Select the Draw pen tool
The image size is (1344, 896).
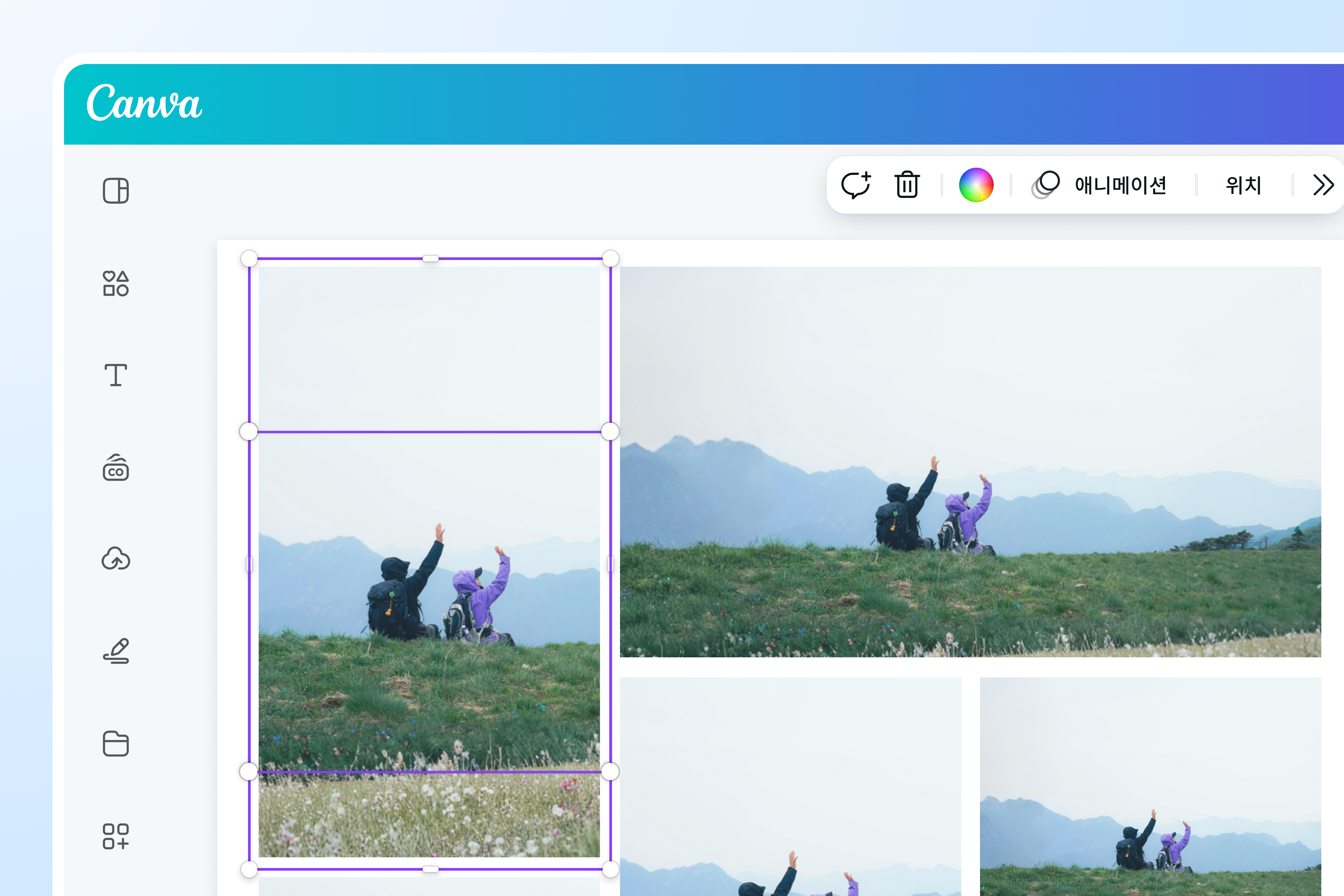pos(116,651)
